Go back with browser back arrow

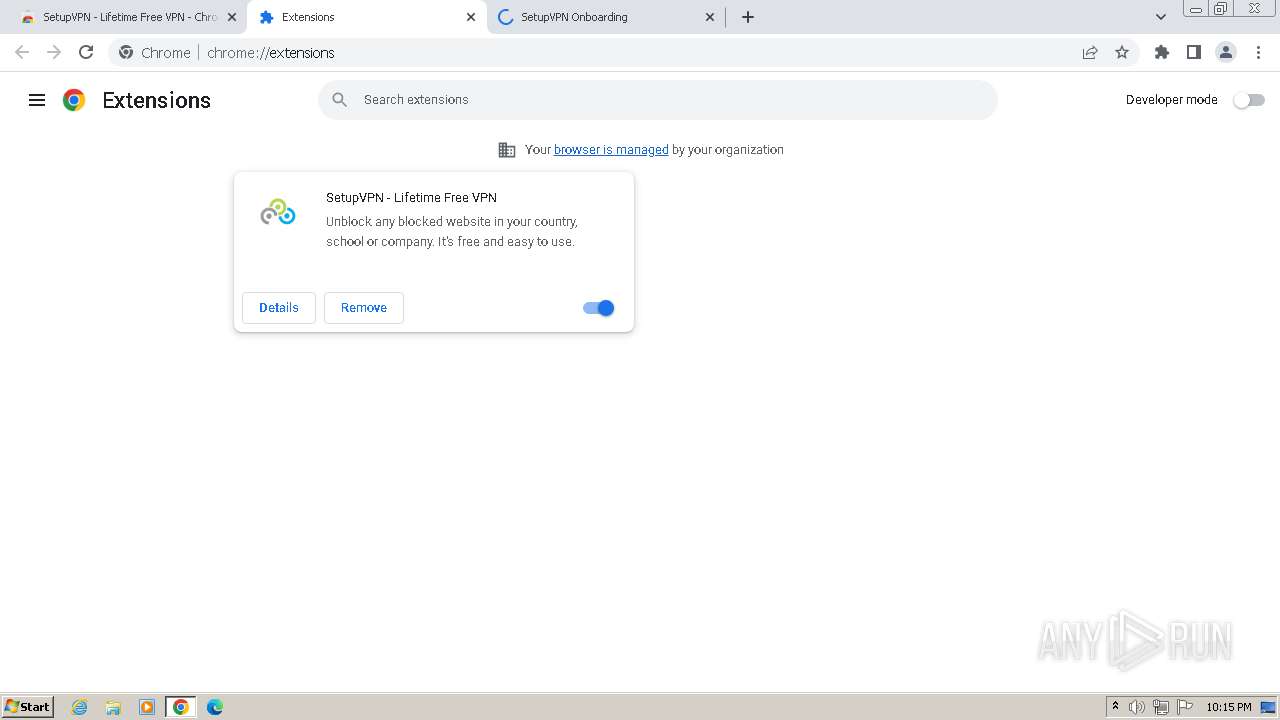(x=22, y=52)
